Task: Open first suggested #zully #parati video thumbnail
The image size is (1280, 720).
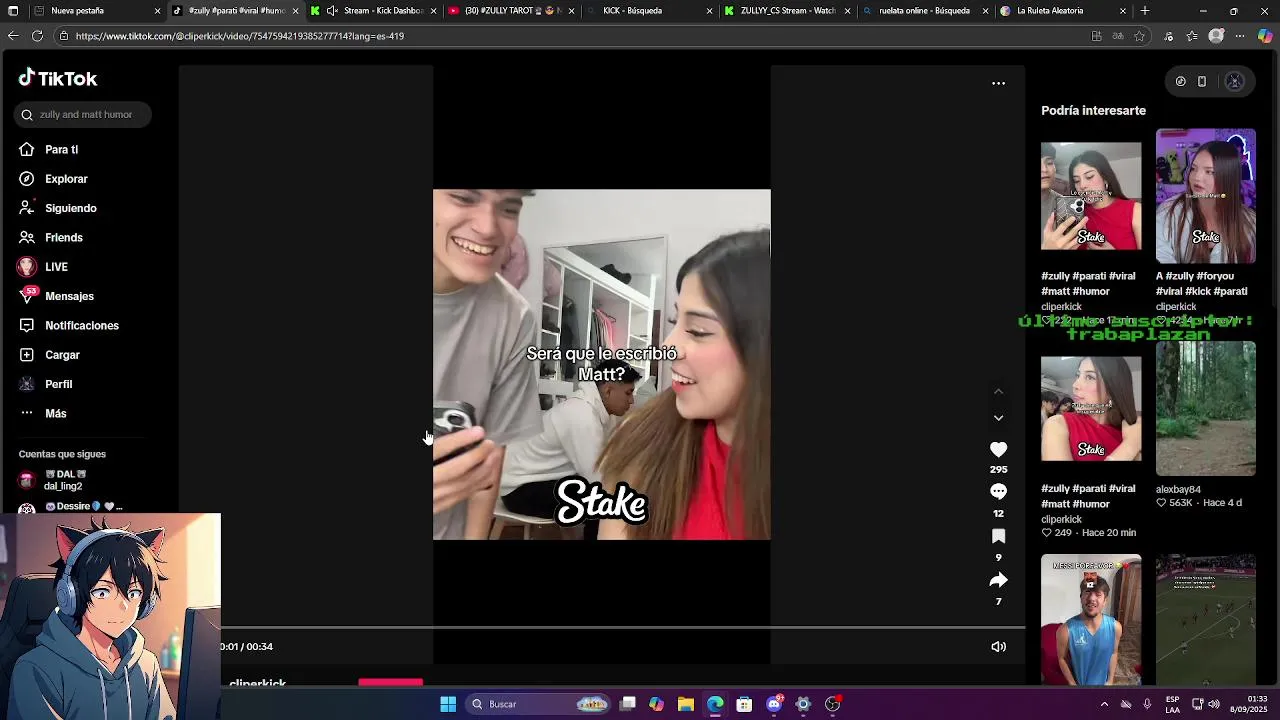Action: pyautogui.click(x=1090, y=196)
